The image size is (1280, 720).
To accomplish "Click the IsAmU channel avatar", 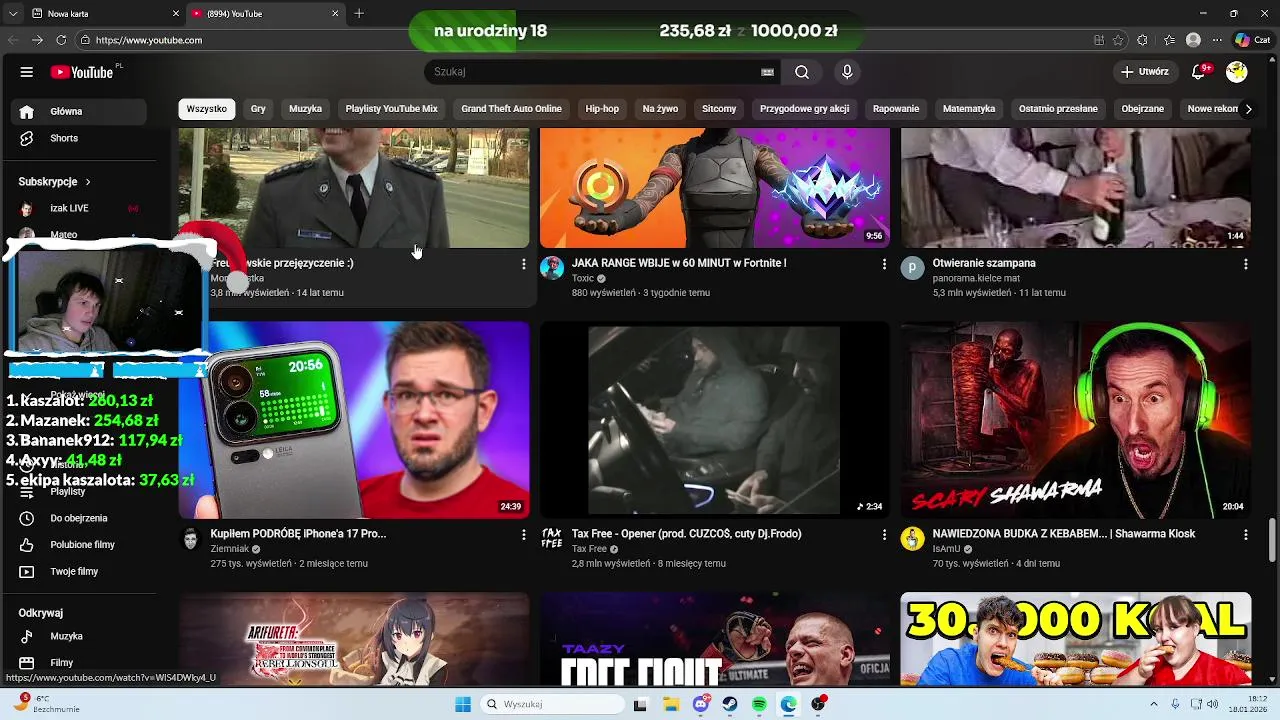I will click(913, 539).
